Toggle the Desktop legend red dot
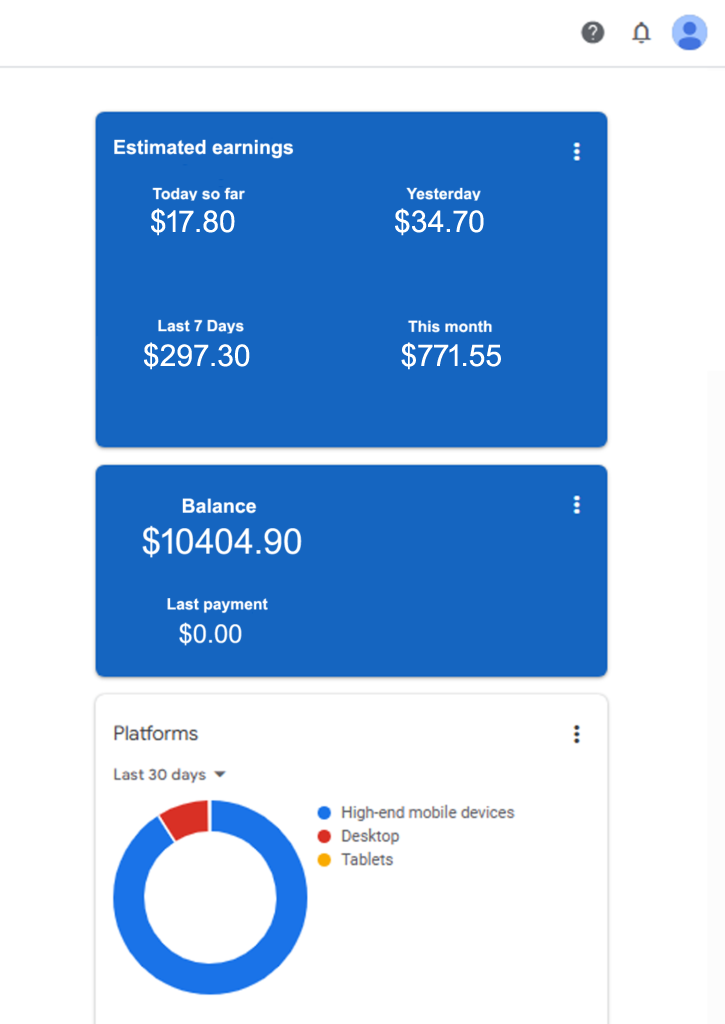 click(323, 836)
